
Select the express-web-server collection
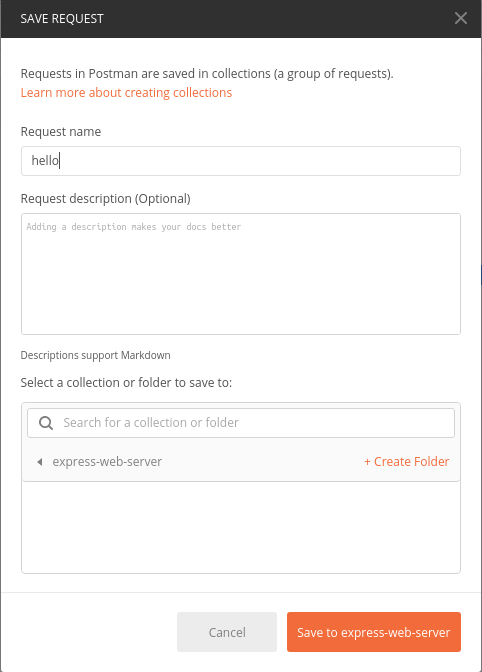point(107,462)
